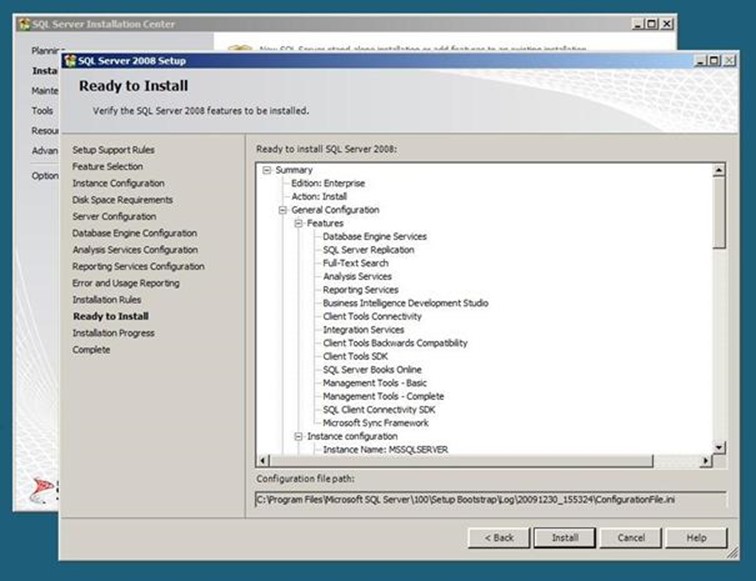Click the Configuration file path field
Image resolution: width=756 pixels, height=581 pixels.
point(490,500)
